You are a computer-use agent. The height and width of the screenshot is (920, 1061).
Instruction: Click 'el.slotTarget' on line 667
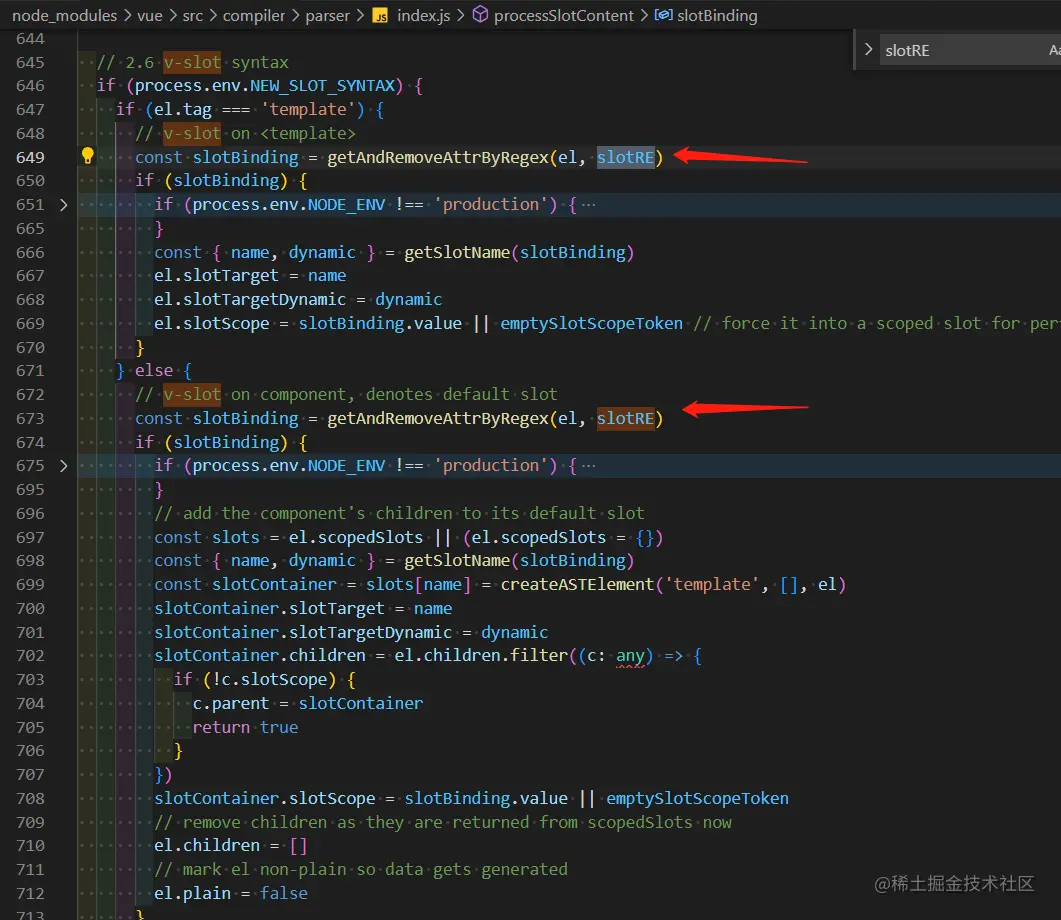(216, 275)
